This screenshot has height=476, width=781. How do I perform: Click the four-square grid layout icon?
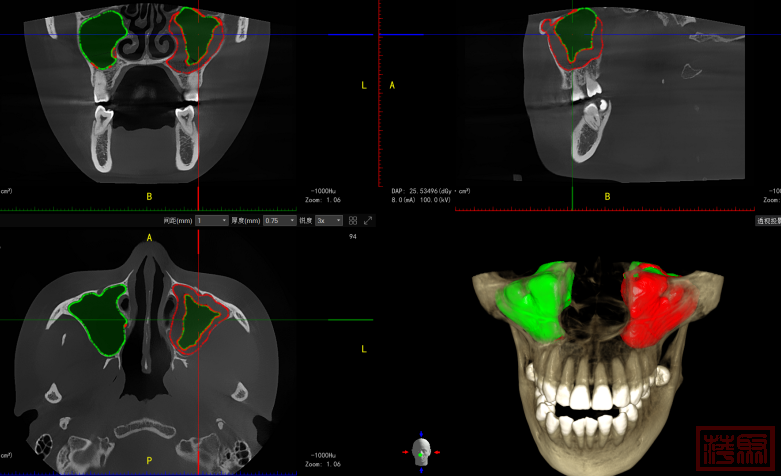353,220
